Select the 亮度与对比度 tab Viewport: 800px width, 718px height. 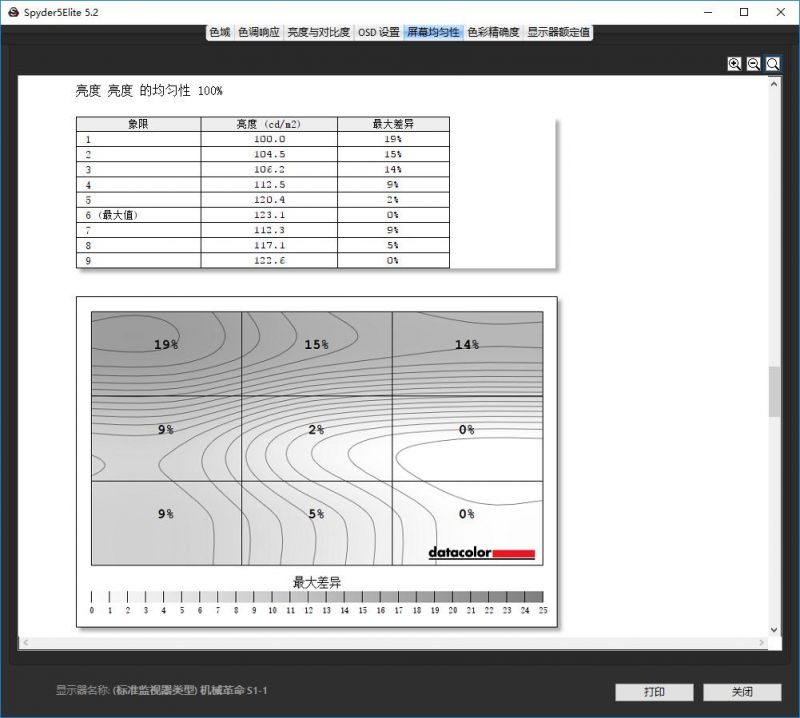(318, 32)
